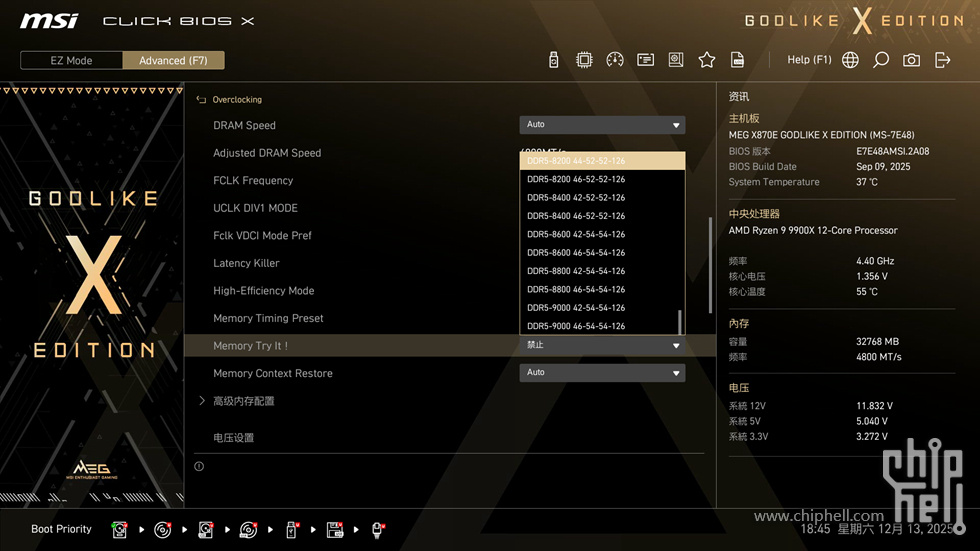980x551 pixels.
Task: Go back via Overclocking breadcrumb
Action: (236, 100)
